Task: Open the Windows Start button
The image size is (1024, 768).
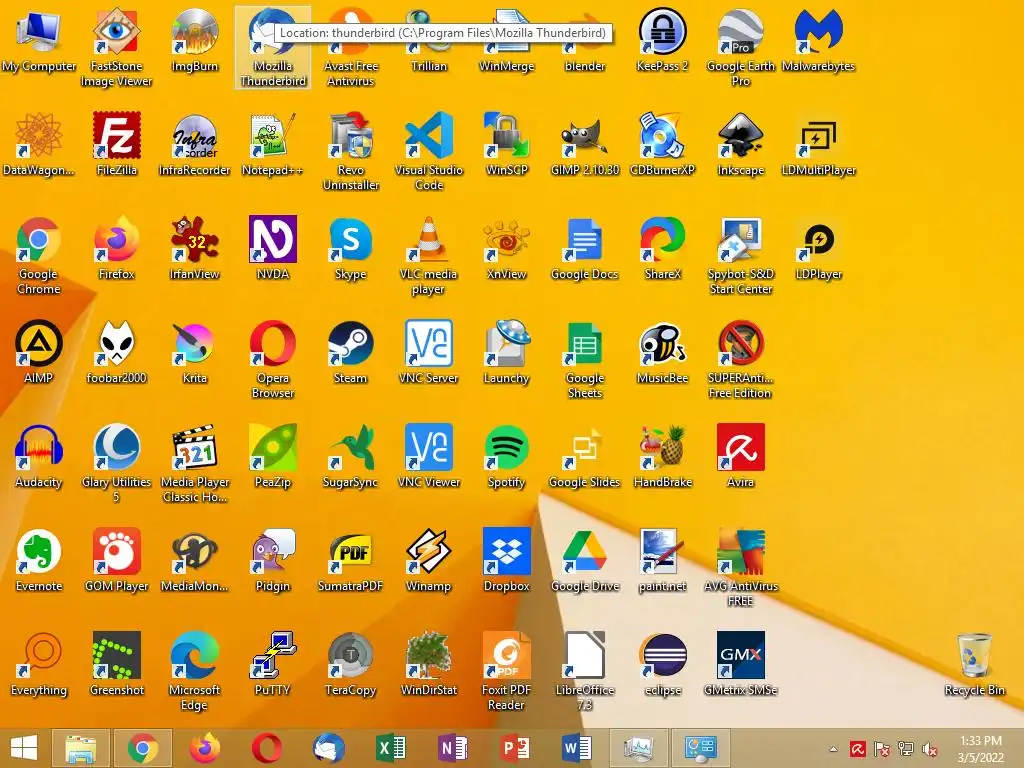Action: 24,748
